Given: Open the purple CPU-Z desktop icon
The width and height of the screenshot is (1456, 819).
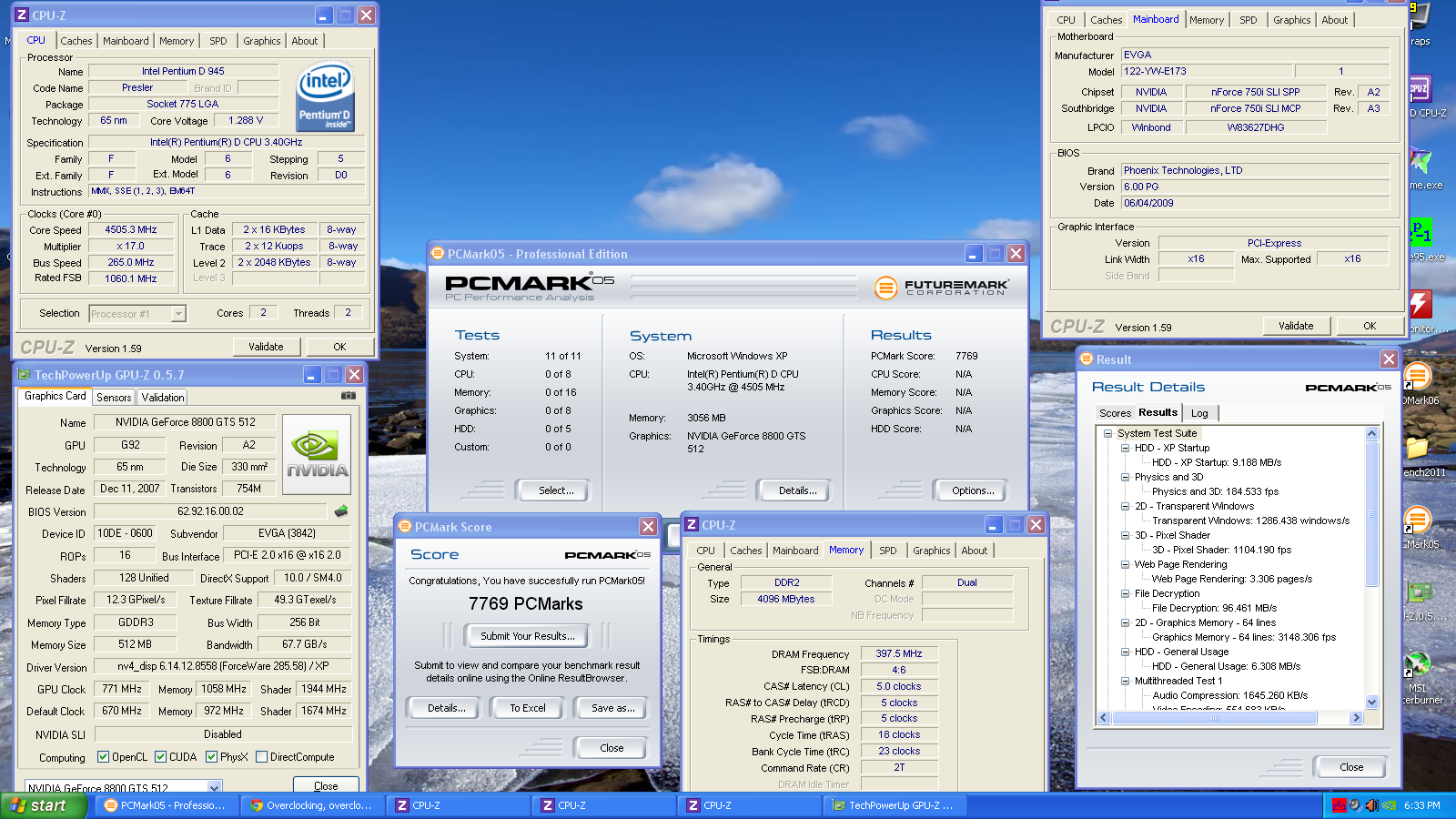Looking at the screenshot, I should click(x=1420, y=89).
